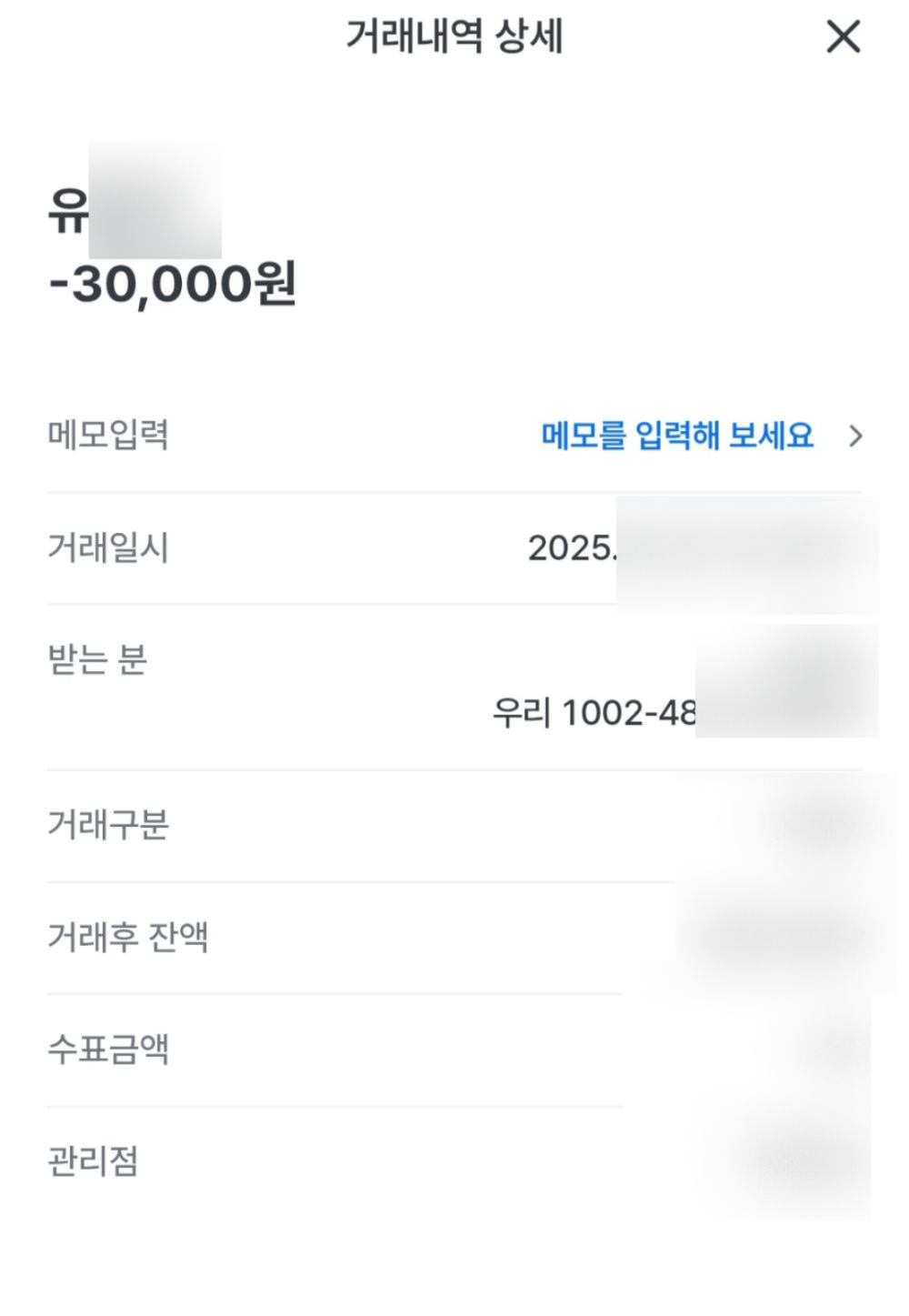Tap the 거래내역 상세 header title
The width and height of the screenshot is (909, 1316).
tap(454, 36)
